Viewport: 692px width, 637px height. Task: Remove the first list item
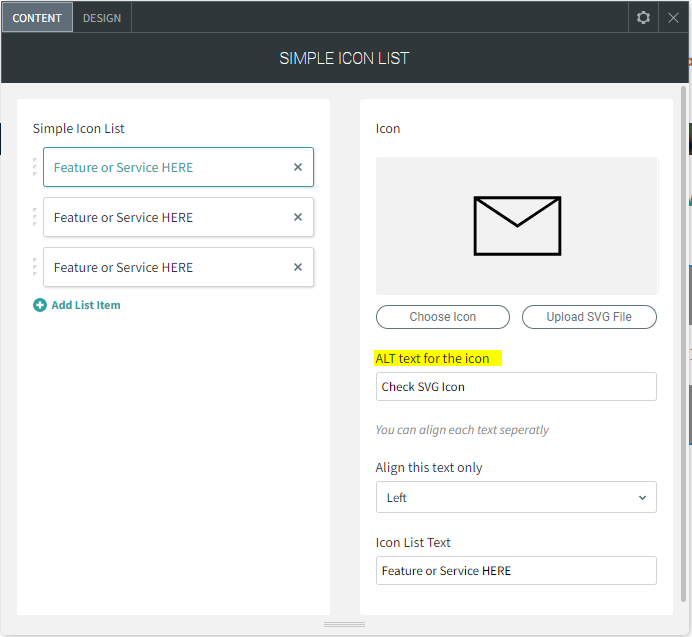click(x=298, y=167)
